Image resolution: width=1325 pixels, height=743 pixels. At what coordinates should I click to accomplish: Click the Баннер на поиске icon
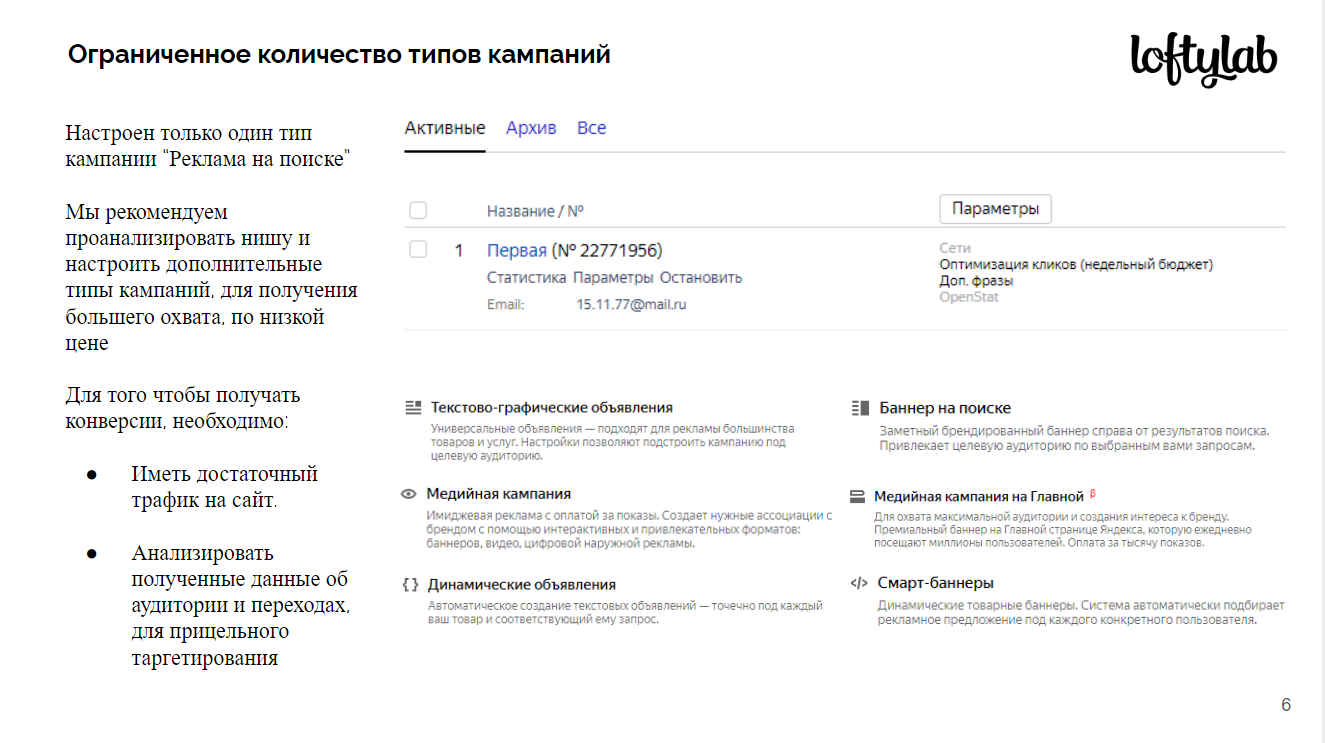point(859,408)
